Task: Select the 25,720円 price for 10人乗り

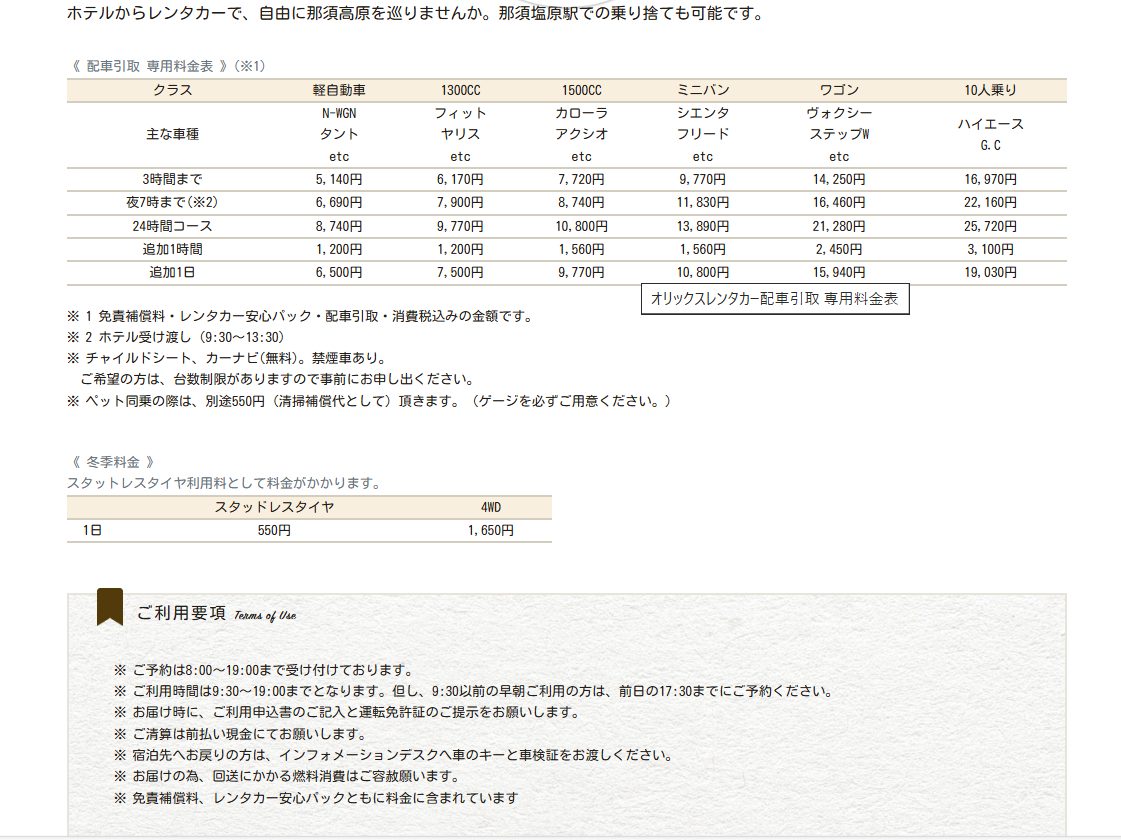Action: point(990,226)
